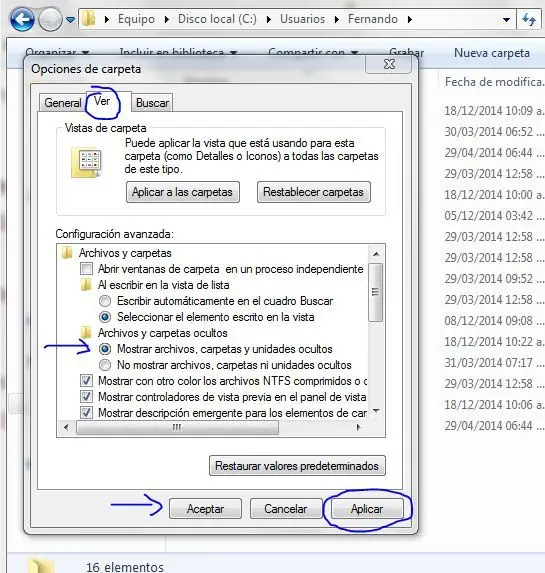Expand the address bar history dropdown arrow
Image resolution: width=545 pixels, height=573 pixels.
(506, 20)
